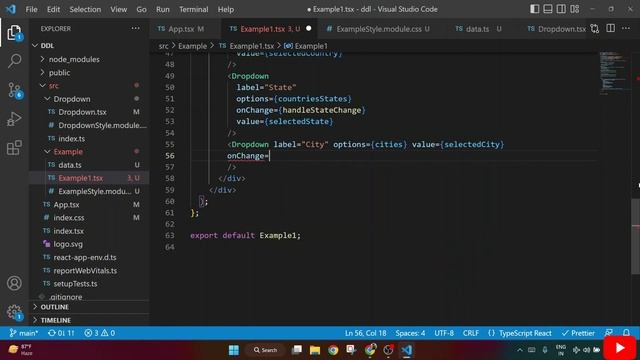Split the editor to the right
The height and width of the screenshot is (360, 640).
click(x=611, y=28)
